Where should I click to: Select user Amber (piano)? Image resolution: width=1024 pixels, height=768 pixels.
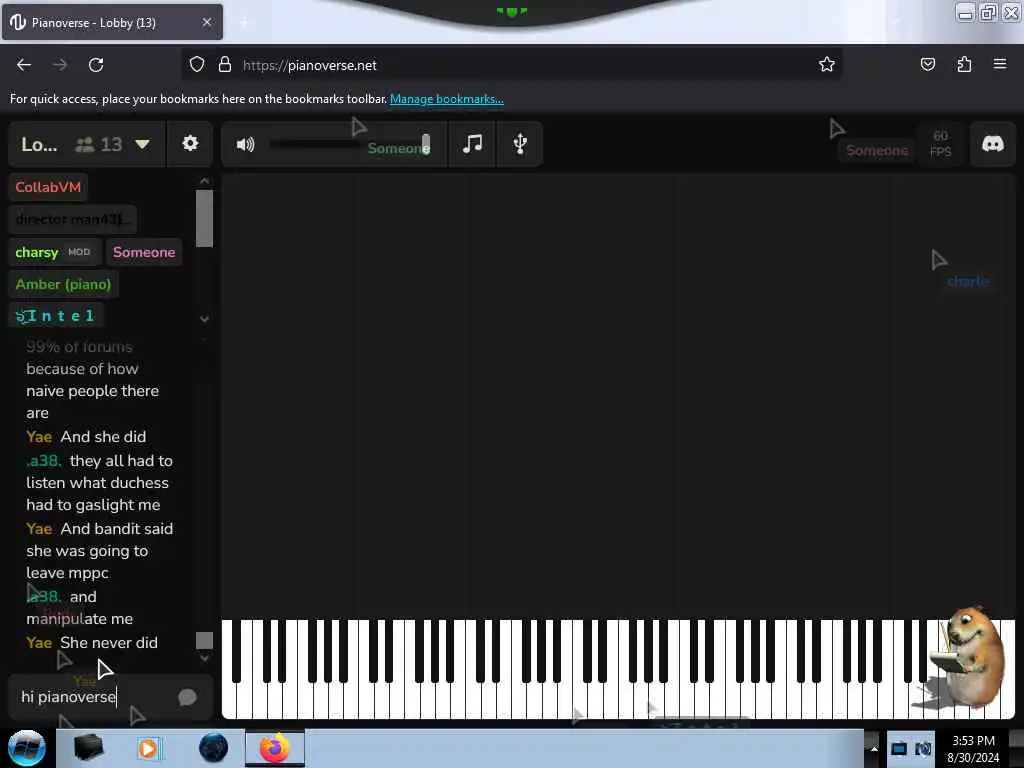click(x=63, y=284)
